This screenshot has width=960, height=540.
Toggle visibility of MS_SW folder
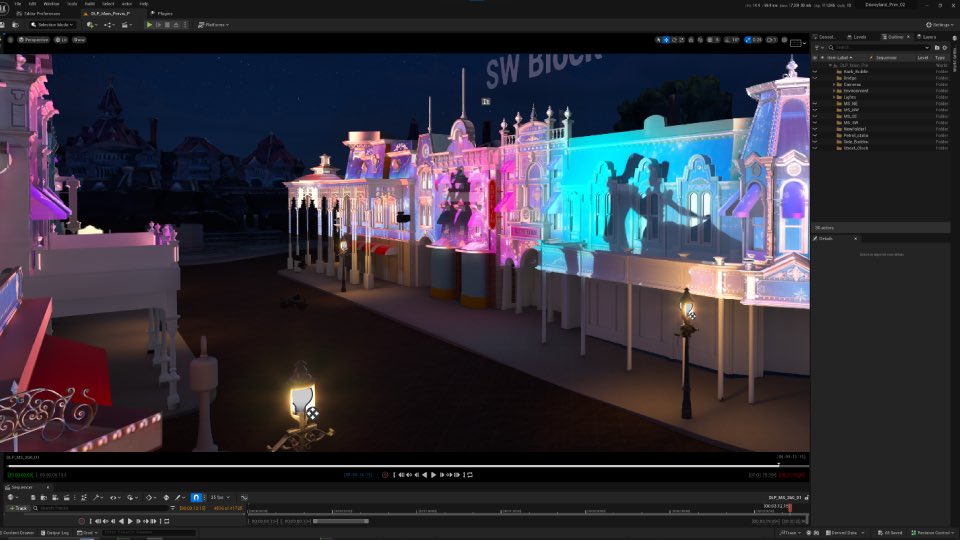815,122
